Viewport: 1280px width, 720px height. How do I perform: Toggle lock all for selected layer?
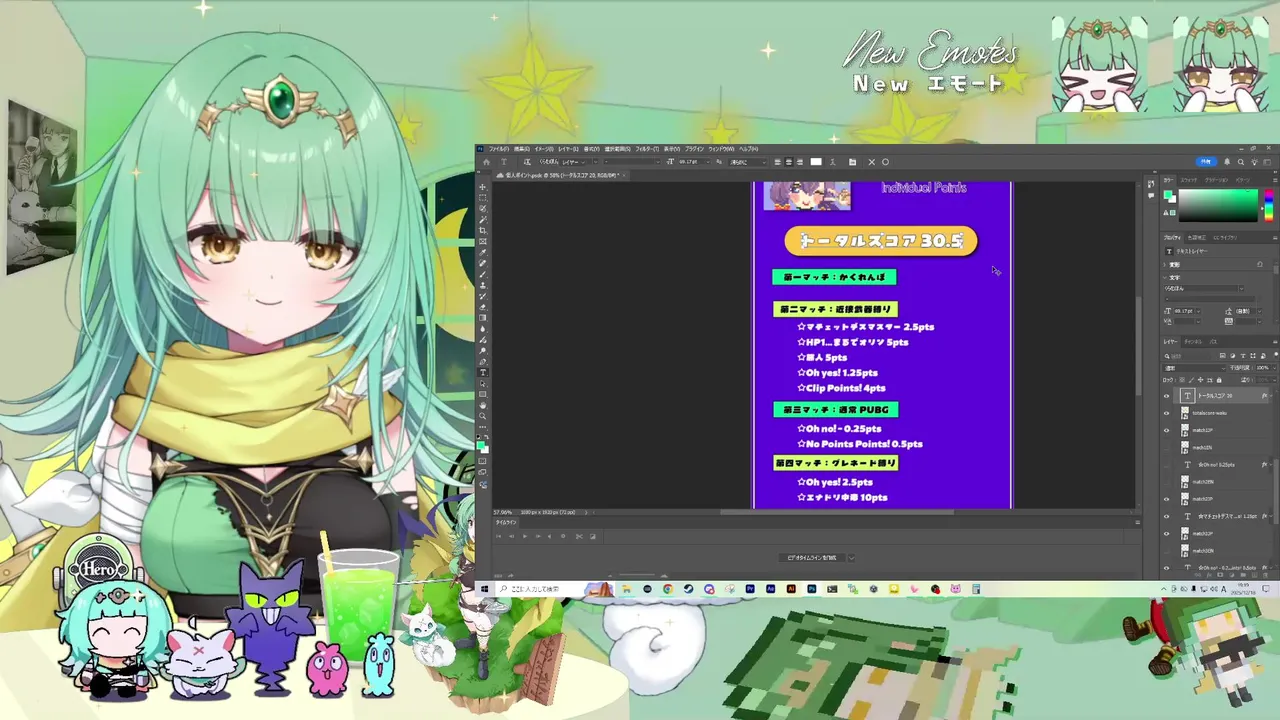click(x=1219, y=380)
